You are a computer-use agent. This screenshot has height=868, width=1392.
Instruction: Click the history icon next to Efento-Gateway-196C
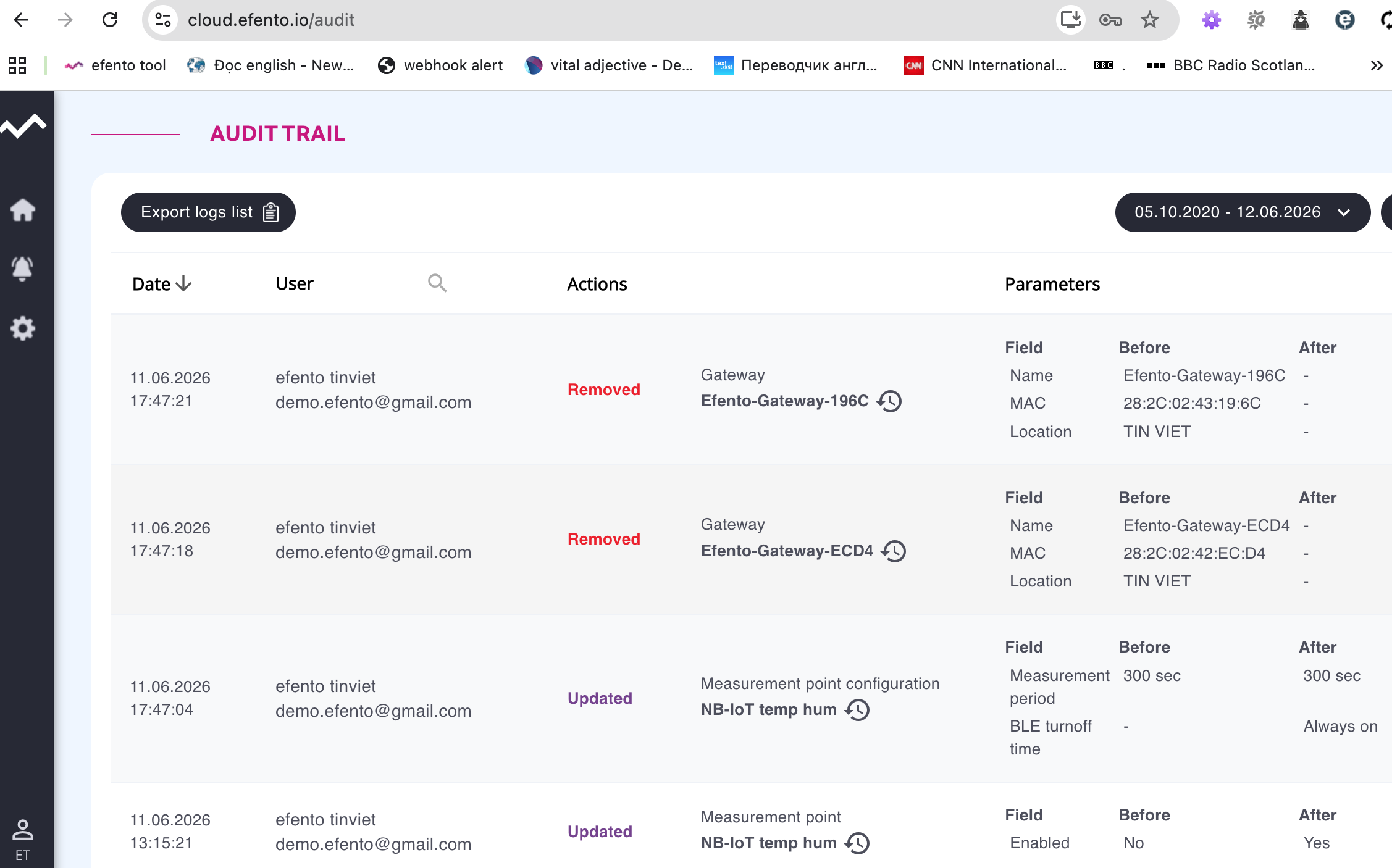click(x=890, y=401)
